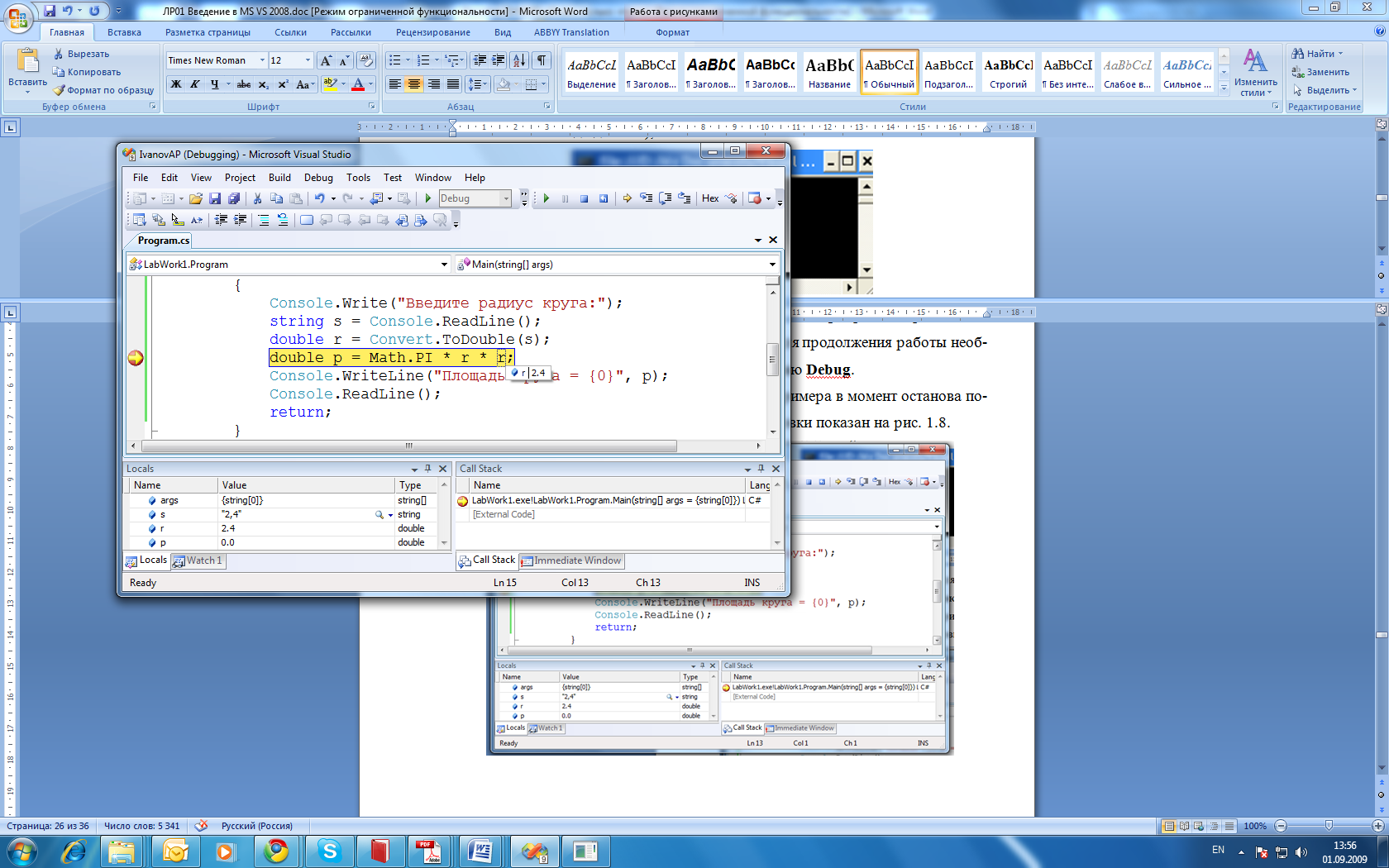Toggle Bold (Ж) formatting in Word
Viewport: 1389px width, 868px height.
coord(176,84)
